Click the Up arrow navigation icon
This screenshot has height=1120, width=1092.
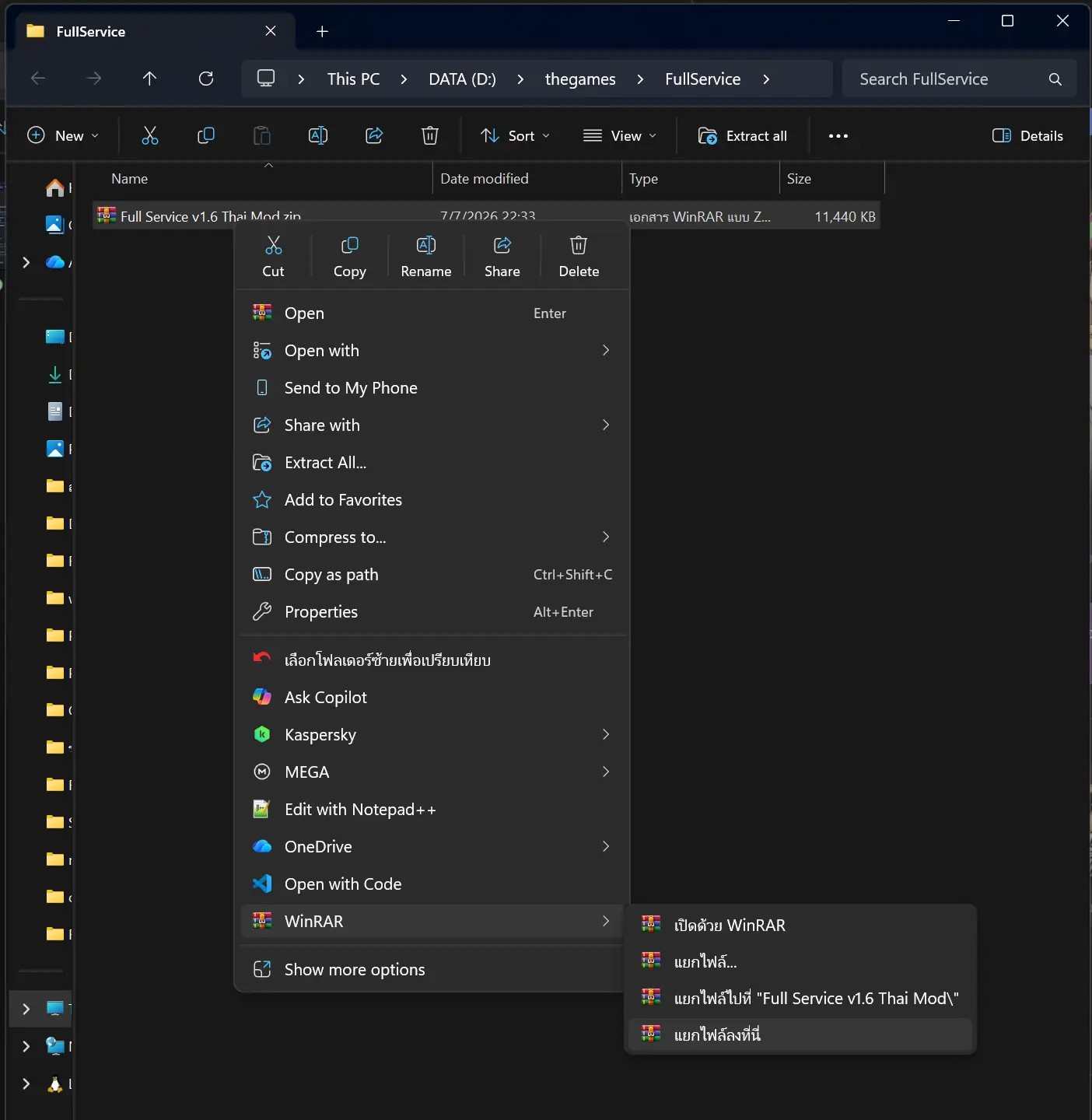point(149,79)
